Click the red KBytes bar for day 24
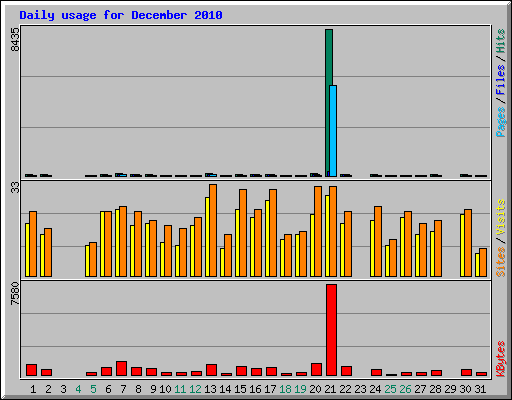Viewport: 512px width, 400px height. pyautogui.click(x=376, y=373)
